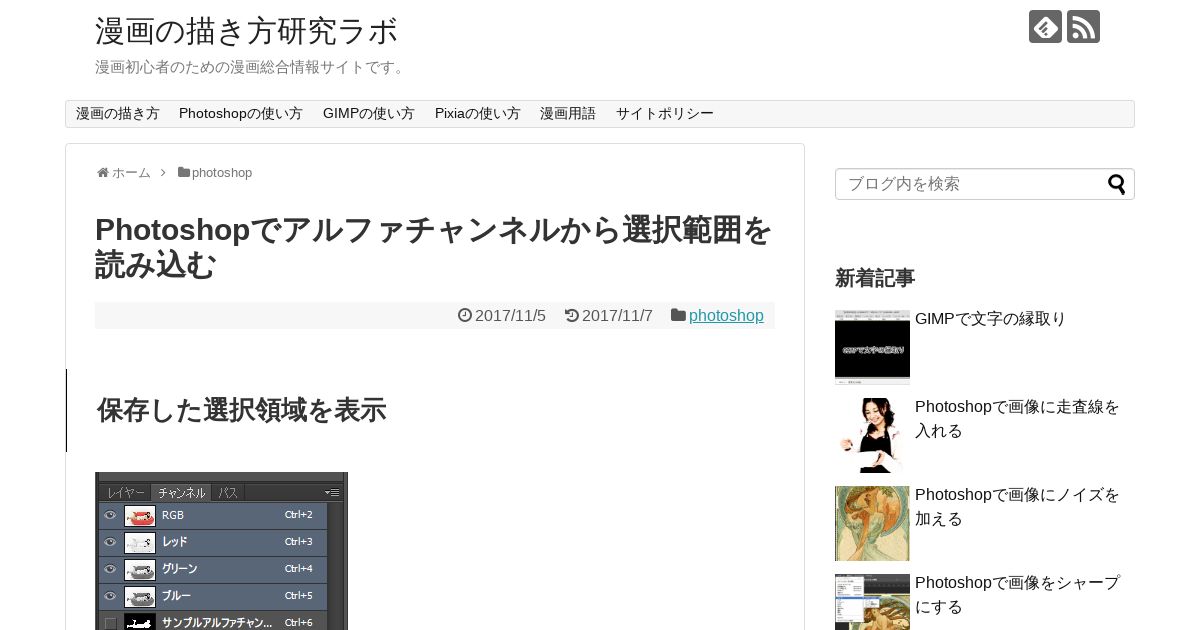The width and height of the screenshot is (1200, 630).
Task: Toggle eye icon for RGB channel
Action: coord(110,516)
